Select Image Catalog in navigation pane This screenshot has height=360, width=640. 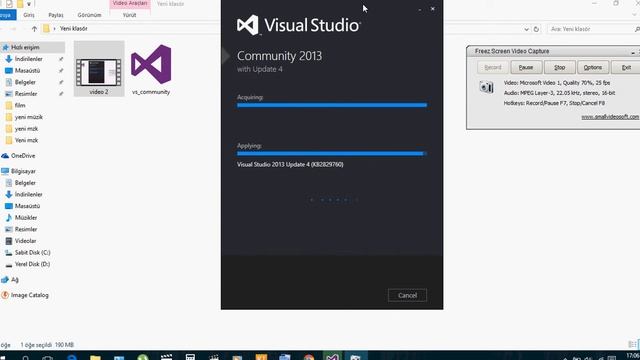[29, 295]
